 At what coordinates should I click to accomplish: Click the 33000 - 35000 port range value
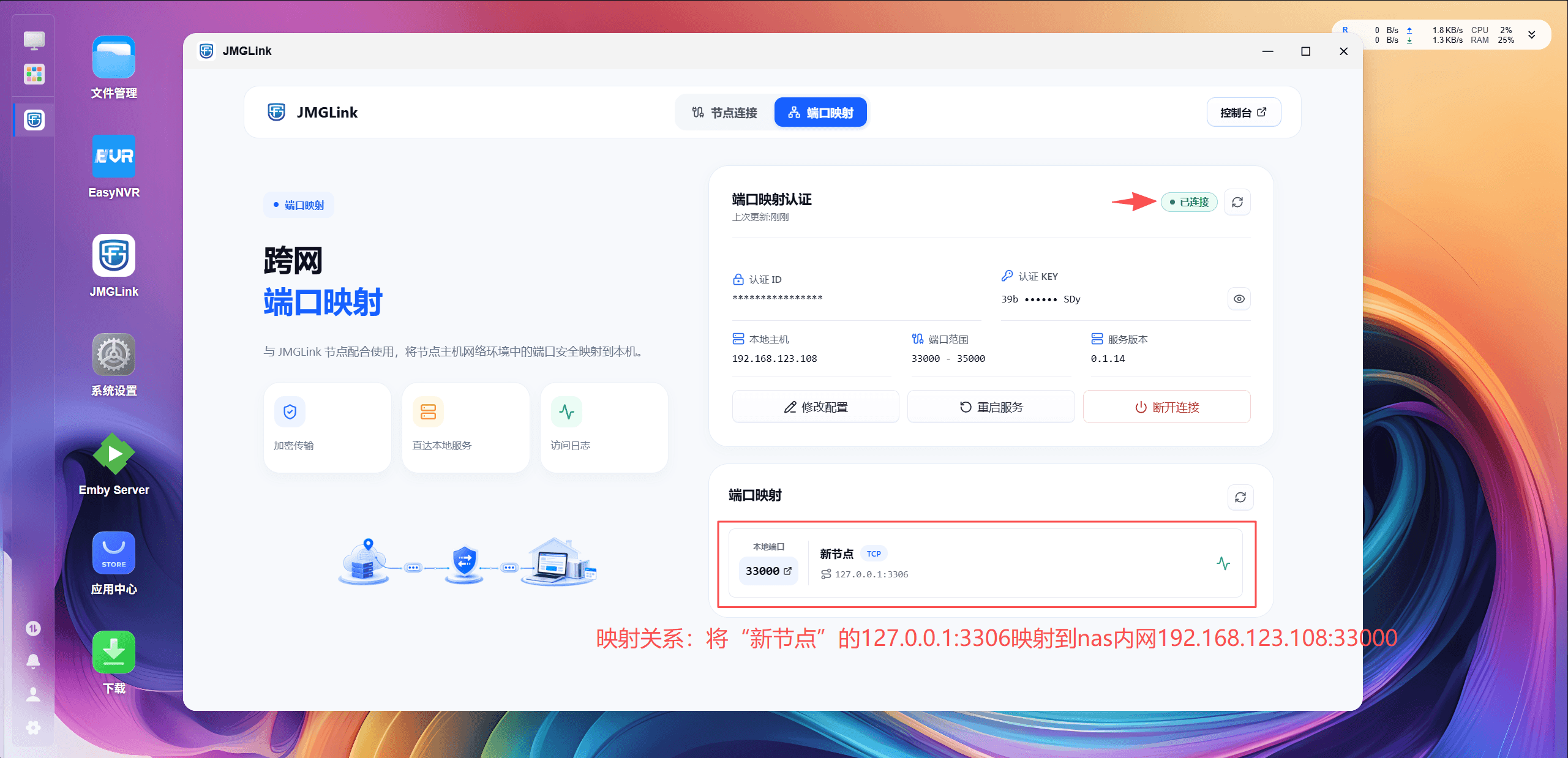(948, 359)
